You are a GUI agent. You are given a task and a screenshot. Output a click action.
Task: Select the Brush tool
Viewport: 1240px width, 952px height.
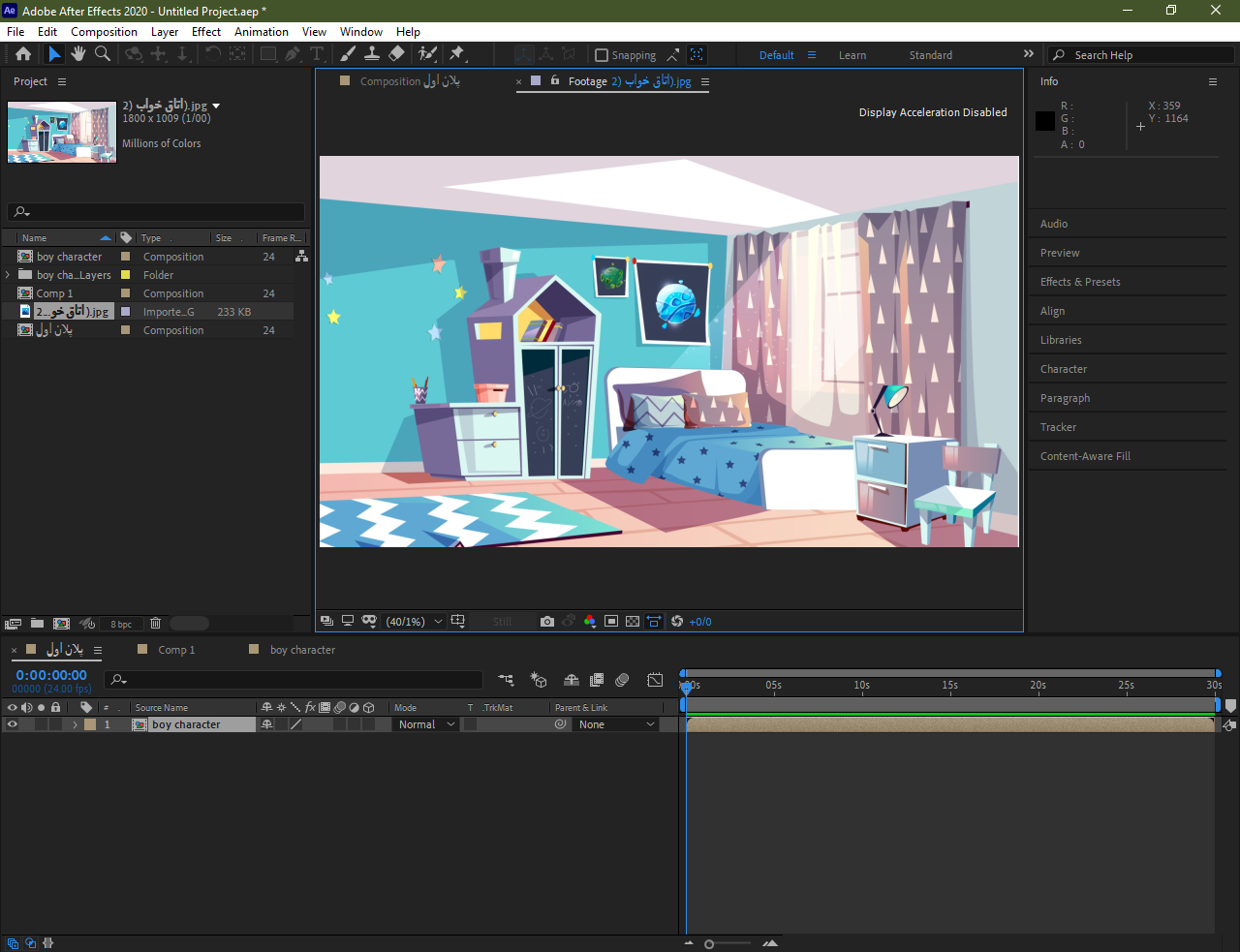click(x=348, y=54)
